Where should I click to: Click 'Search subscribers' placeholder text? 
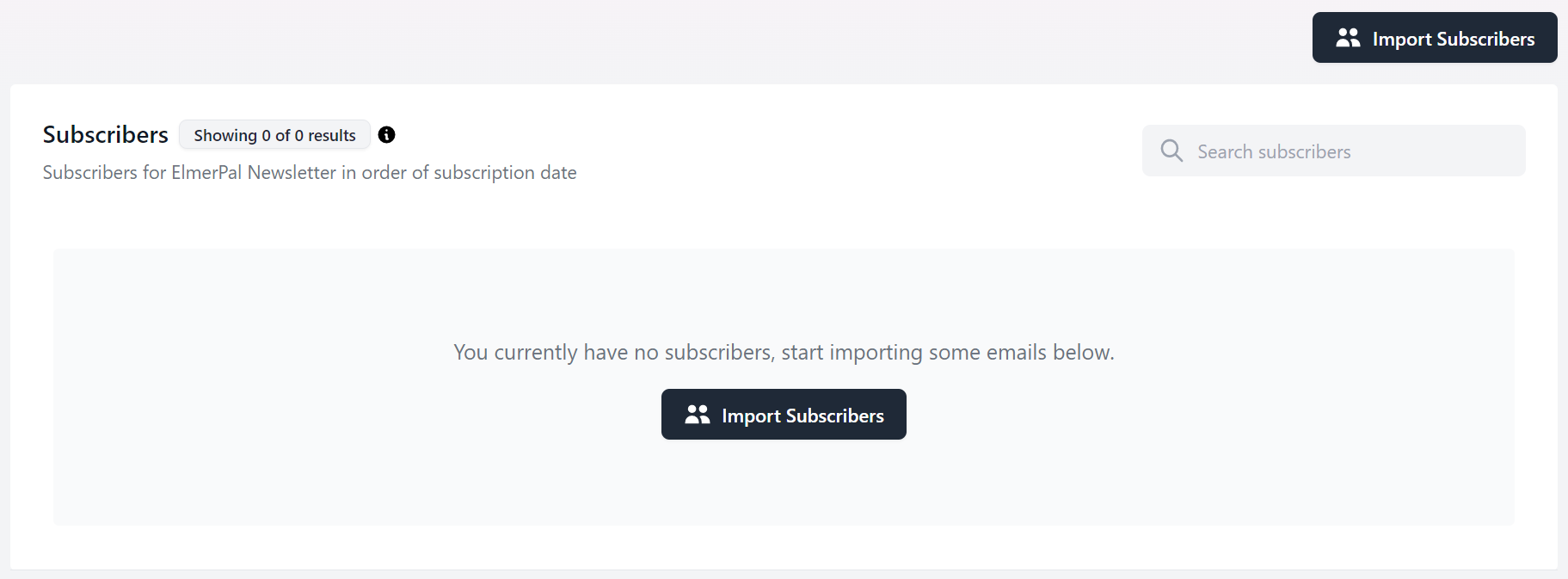1274,152
